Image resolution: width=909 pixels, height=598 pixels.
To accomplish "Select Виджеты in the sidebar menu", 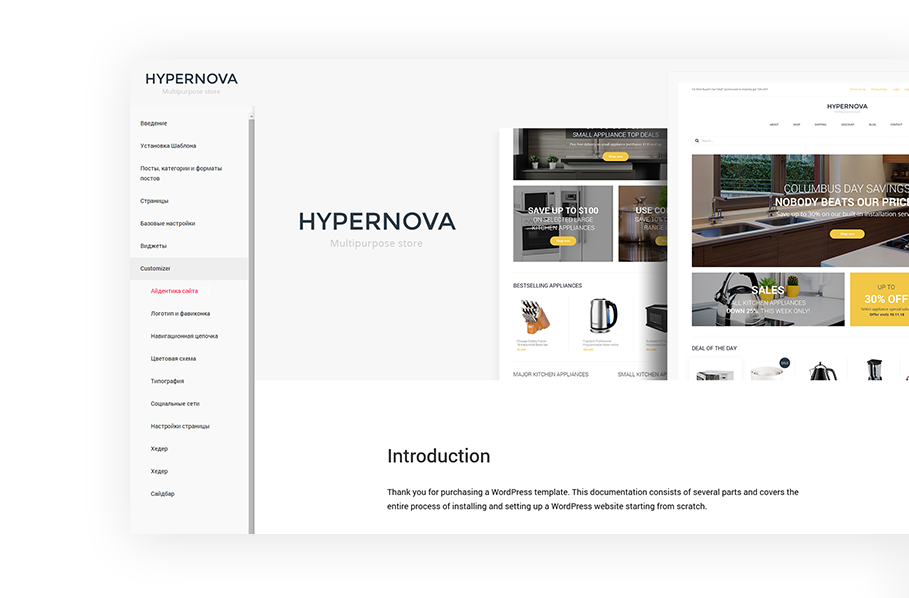I will tap(153, 246).
